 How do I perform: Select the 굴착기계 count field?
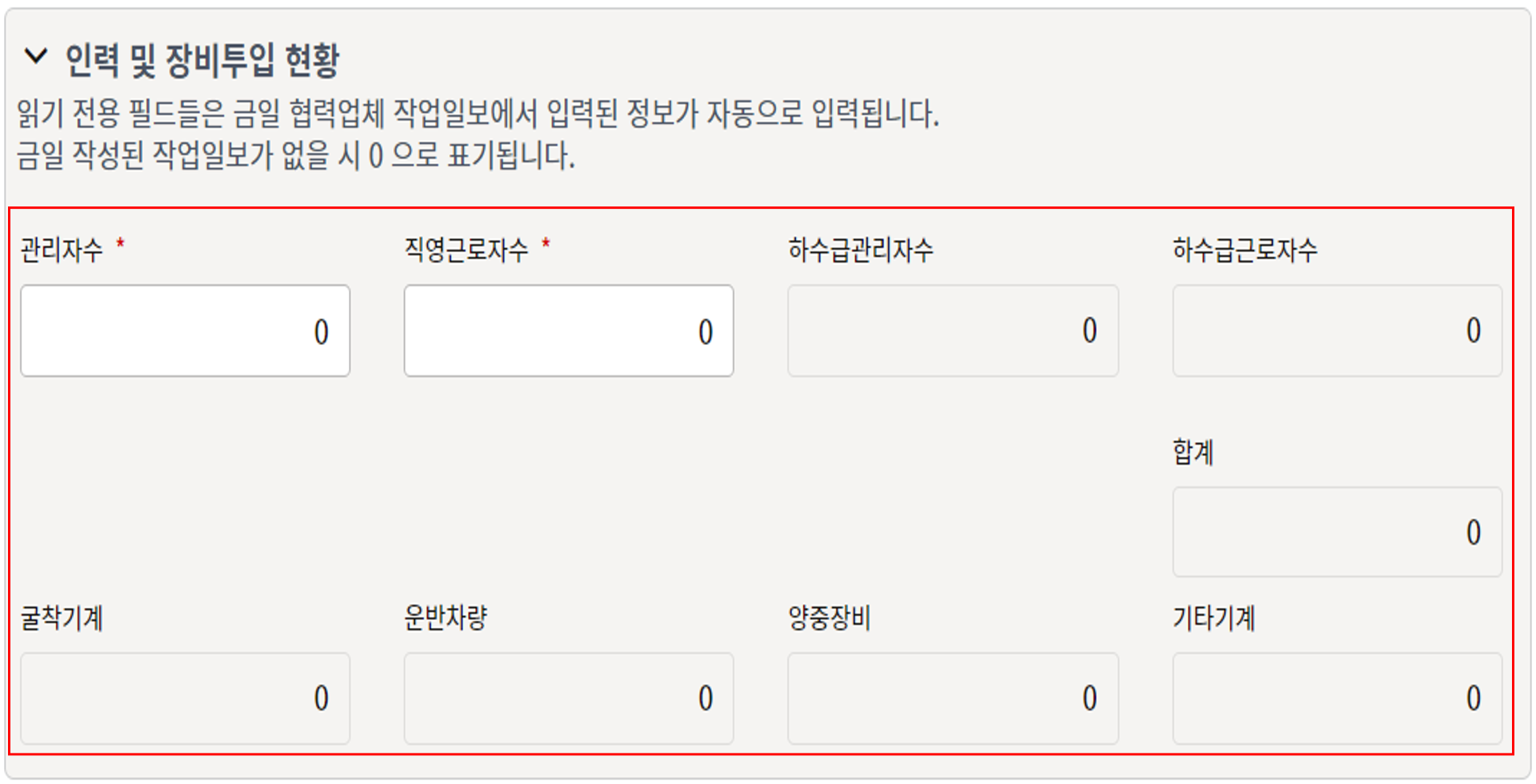[185, 698]
